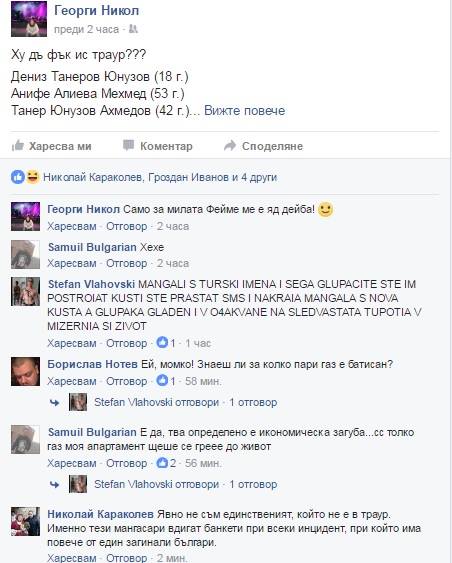Open list of people who reacted
The image size is (452, 563).
tap(160, 177)
